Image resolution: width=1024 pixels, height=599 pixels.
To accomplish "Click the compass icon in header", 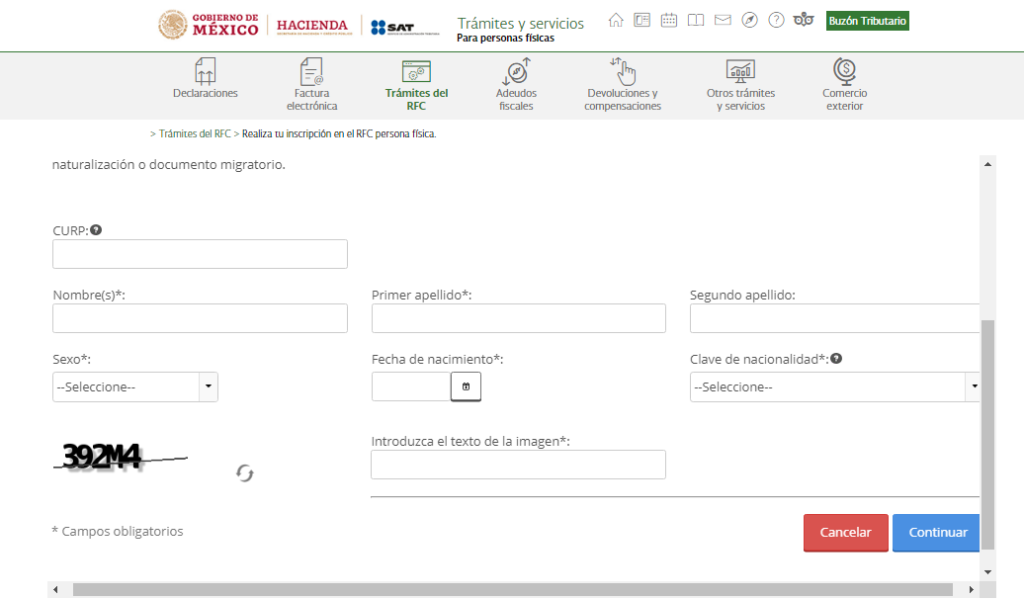I will [x=750, y=20].
